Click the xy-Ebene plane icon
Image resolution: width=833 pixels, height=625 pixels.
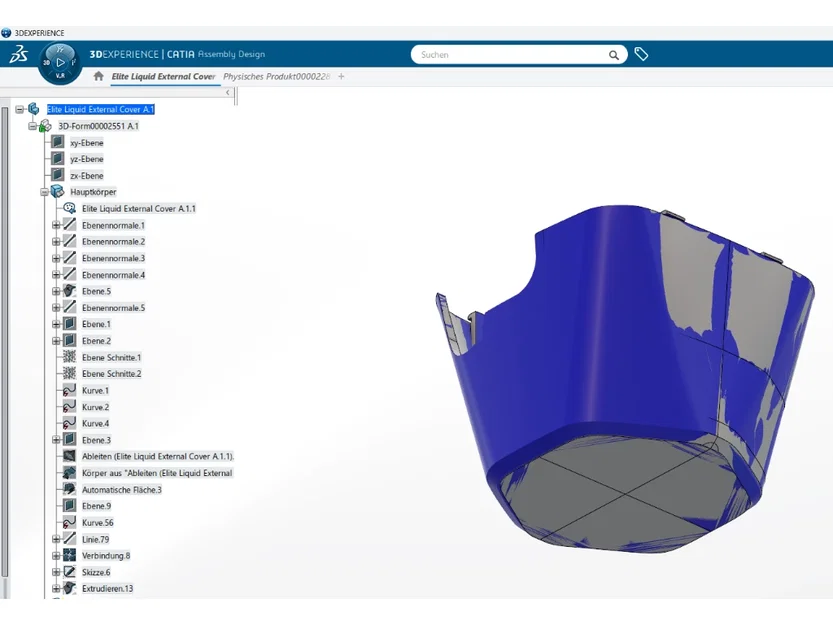(58, 142)
